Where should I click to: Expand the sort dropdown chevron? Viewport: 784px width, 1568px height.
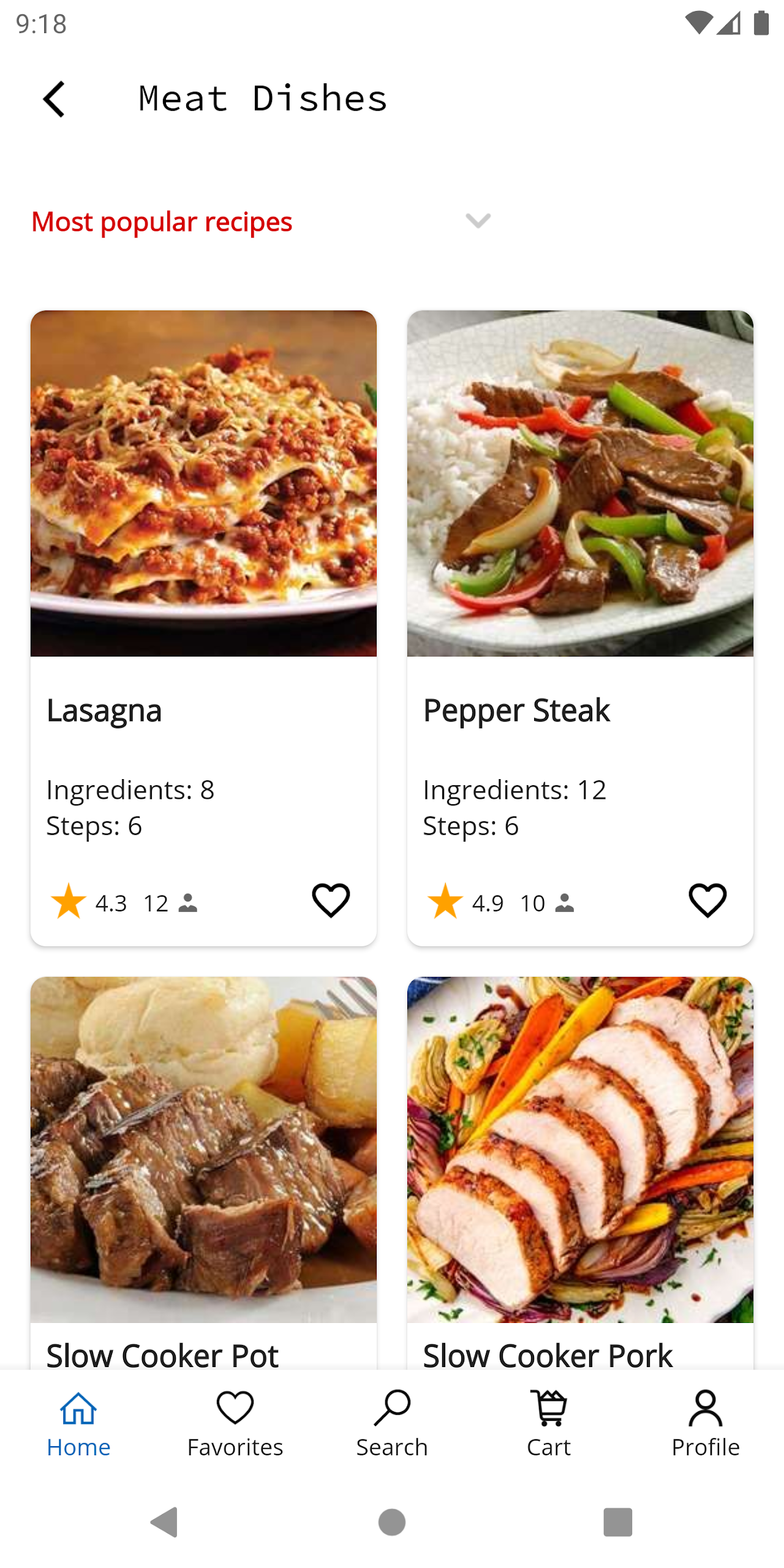(478, 221)
